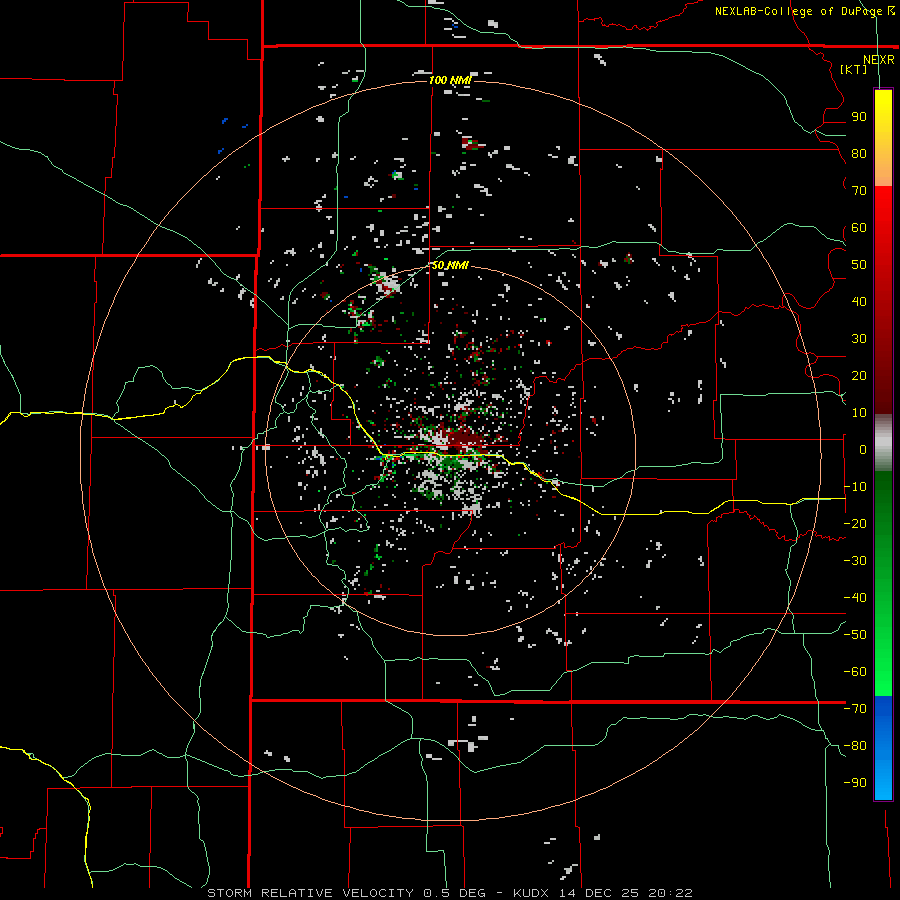
Task: Click the -60 value on the velocity legend
Action: (855, 672)
